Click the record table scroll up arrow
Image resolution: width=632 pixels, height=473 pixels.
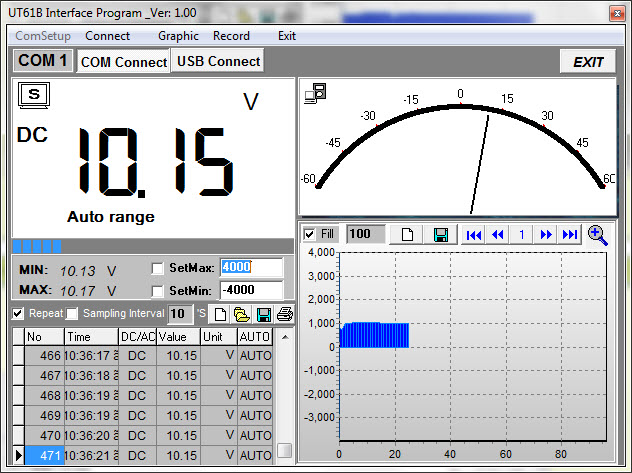tap(285, 338)
